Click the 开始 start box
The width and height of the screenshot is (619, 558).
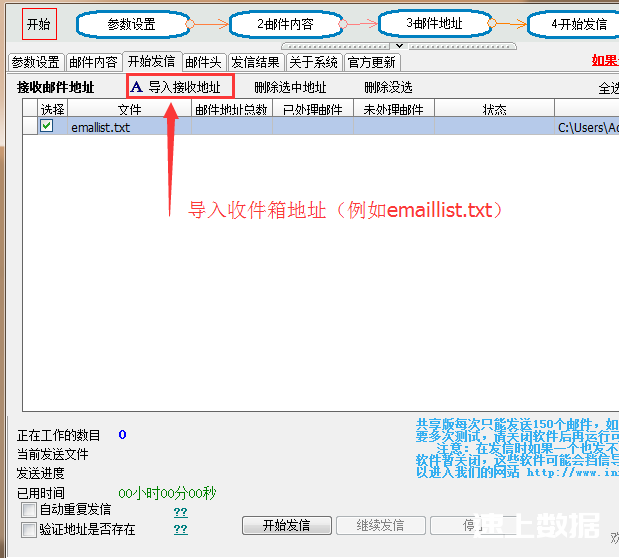coord(39,24)
